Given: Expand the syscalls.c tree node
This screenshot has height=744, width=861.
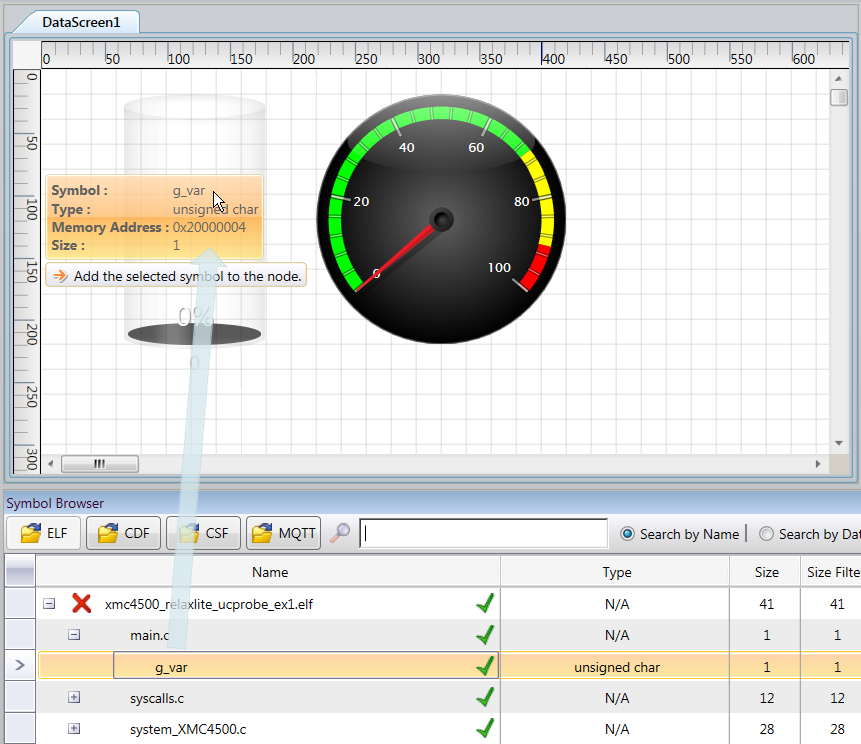Looking at the screenshot, I should 74,697.
